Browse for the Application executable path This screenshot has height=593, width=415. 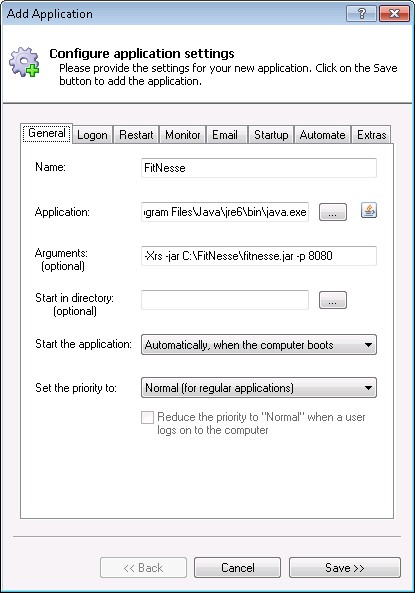333,212
